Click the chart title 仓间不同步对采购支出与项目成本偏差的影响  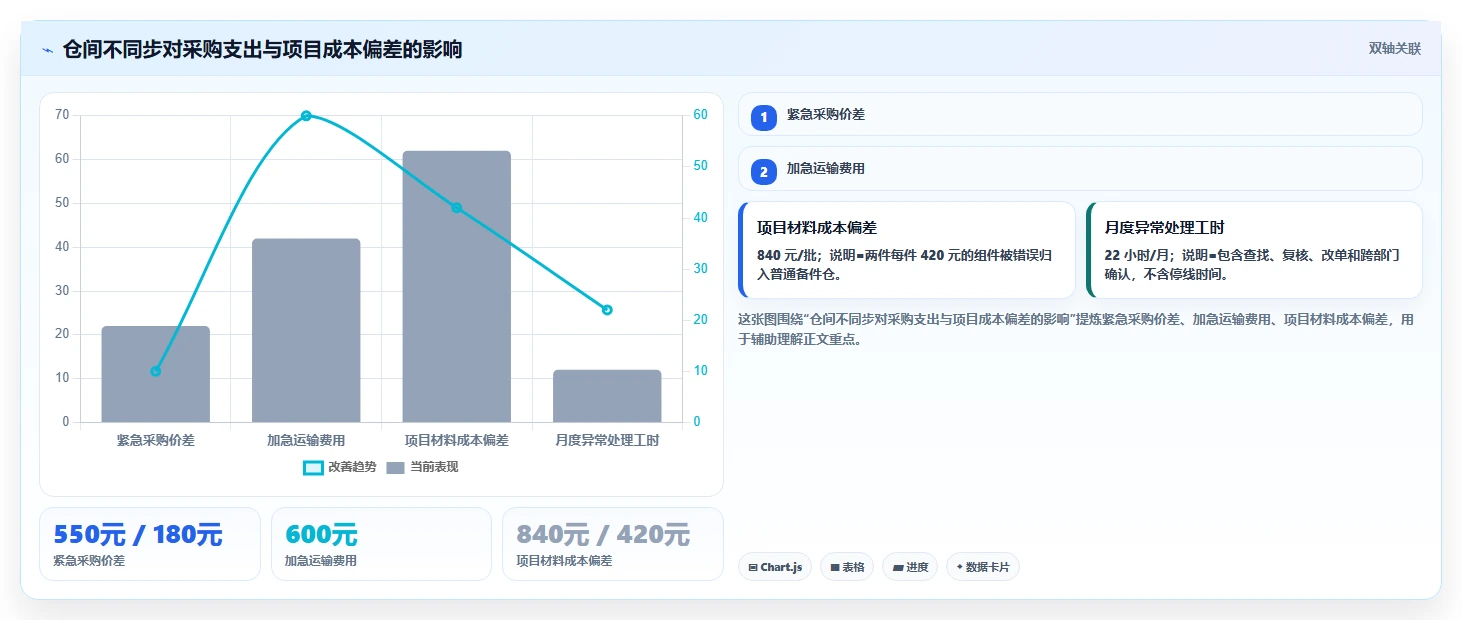pos(262,49)
